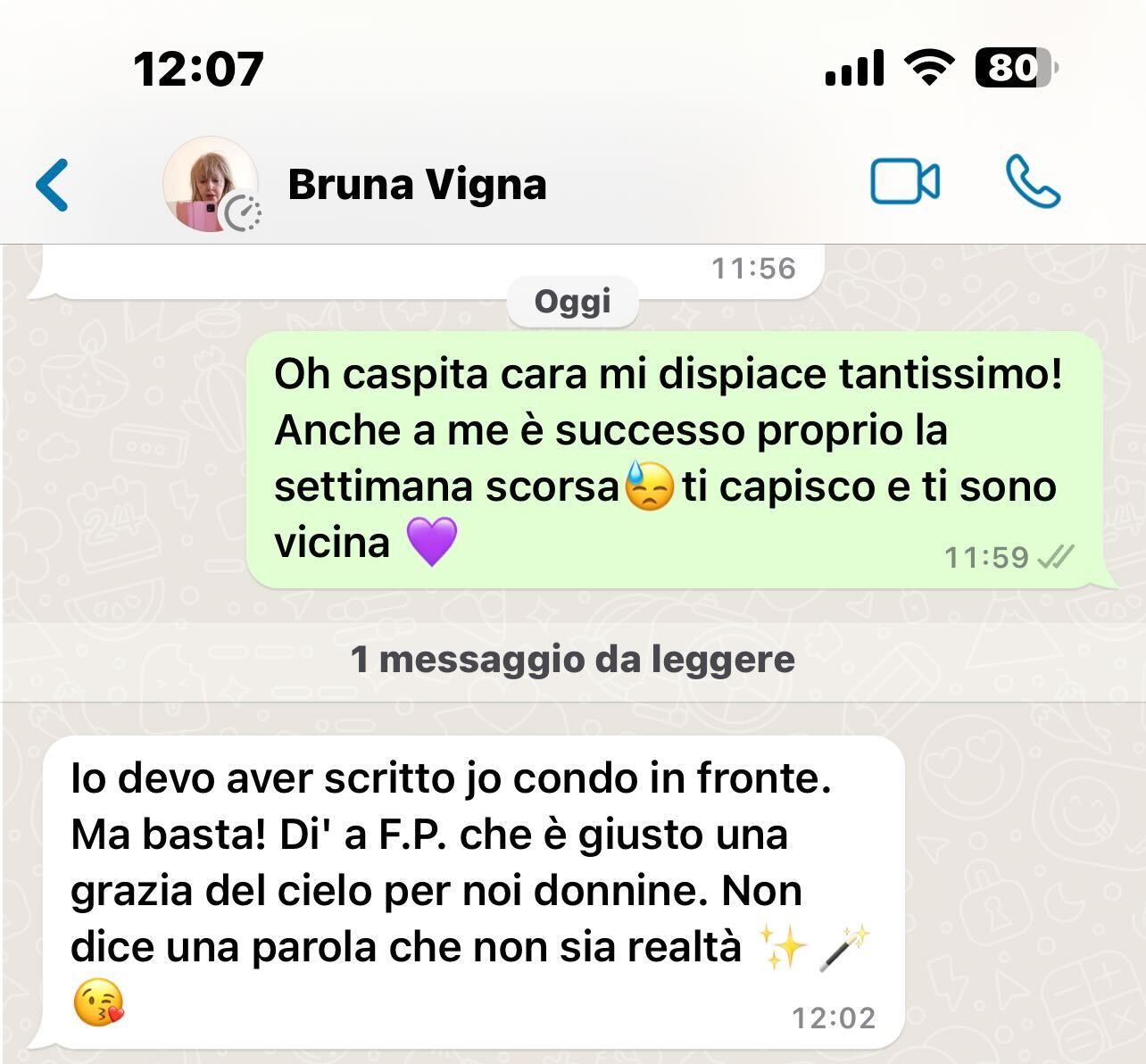Select the green sent message bubble

click(681, 460)
